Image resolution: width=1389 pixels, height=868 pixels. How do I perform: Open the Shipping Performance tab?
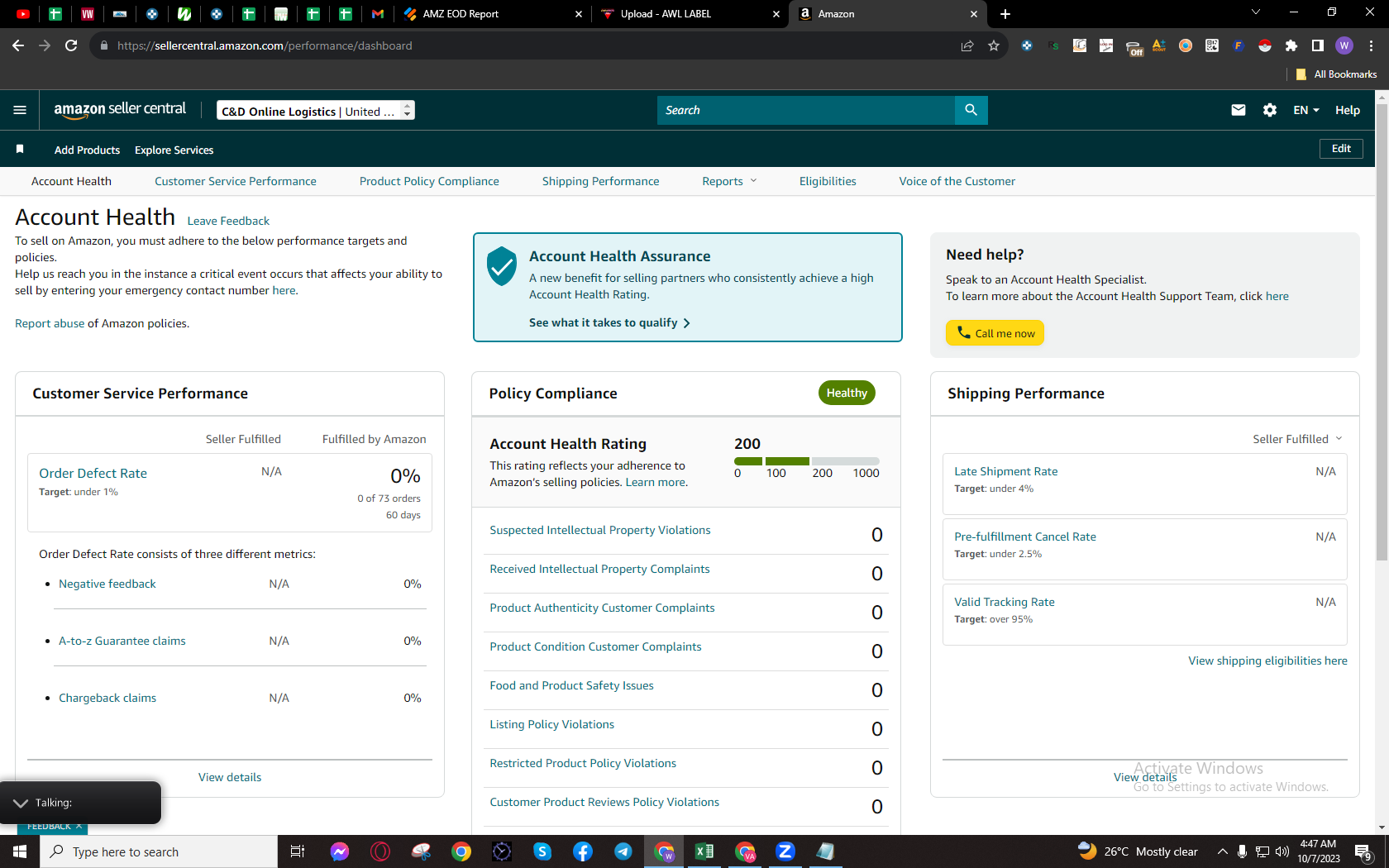[601, 181]
